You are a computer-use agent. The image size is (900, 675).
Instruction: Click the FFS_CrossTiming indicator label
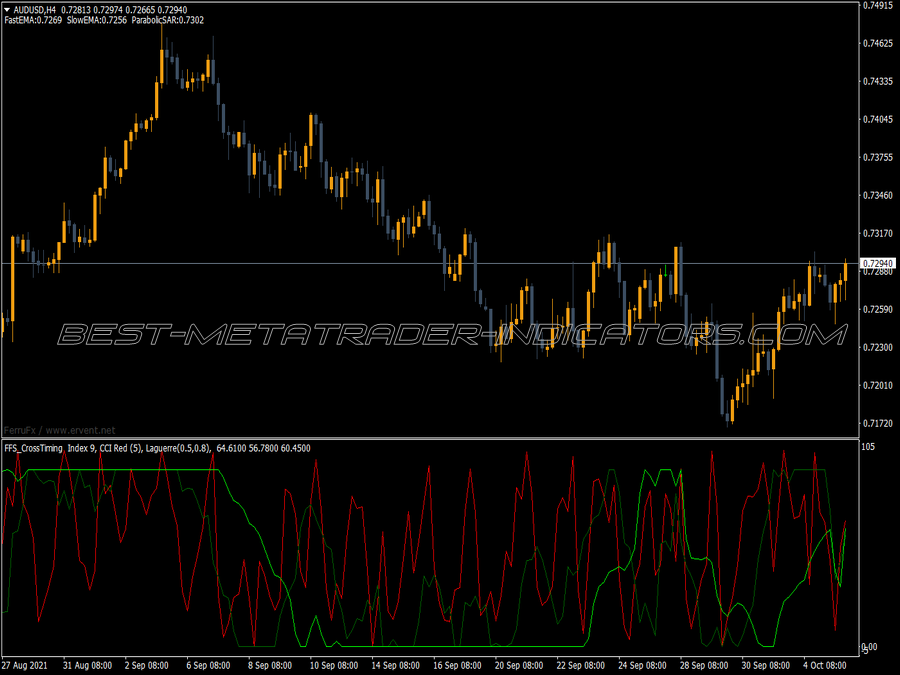click(x=33, y=448)
